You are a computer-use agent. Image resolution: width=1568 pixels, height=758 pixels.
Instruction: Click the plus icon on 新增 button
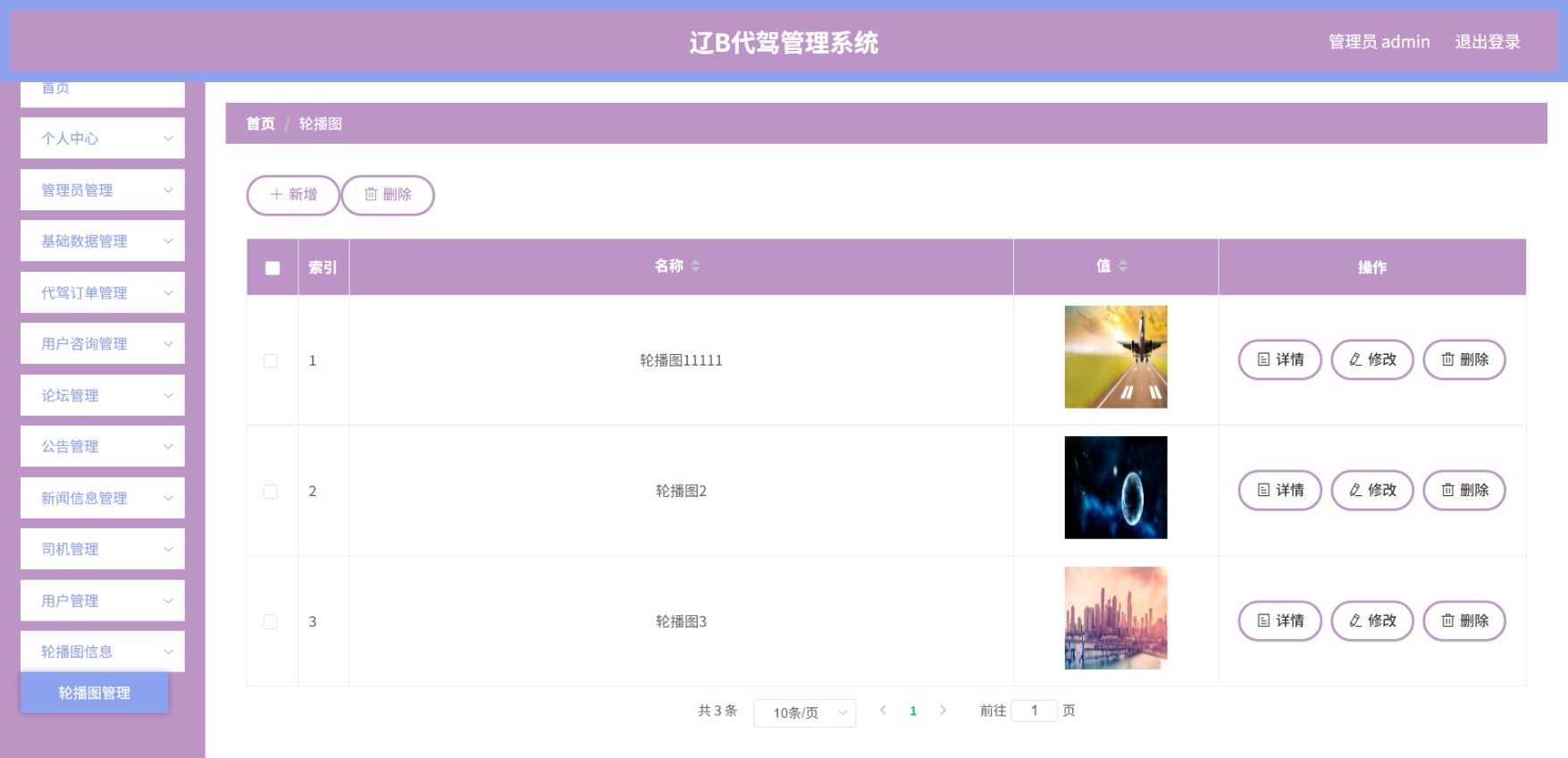(276, 195)
